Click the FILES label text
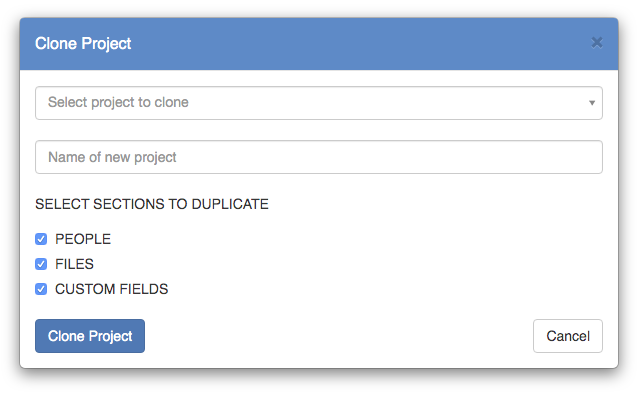640x394 pixels. coord(74,264)
